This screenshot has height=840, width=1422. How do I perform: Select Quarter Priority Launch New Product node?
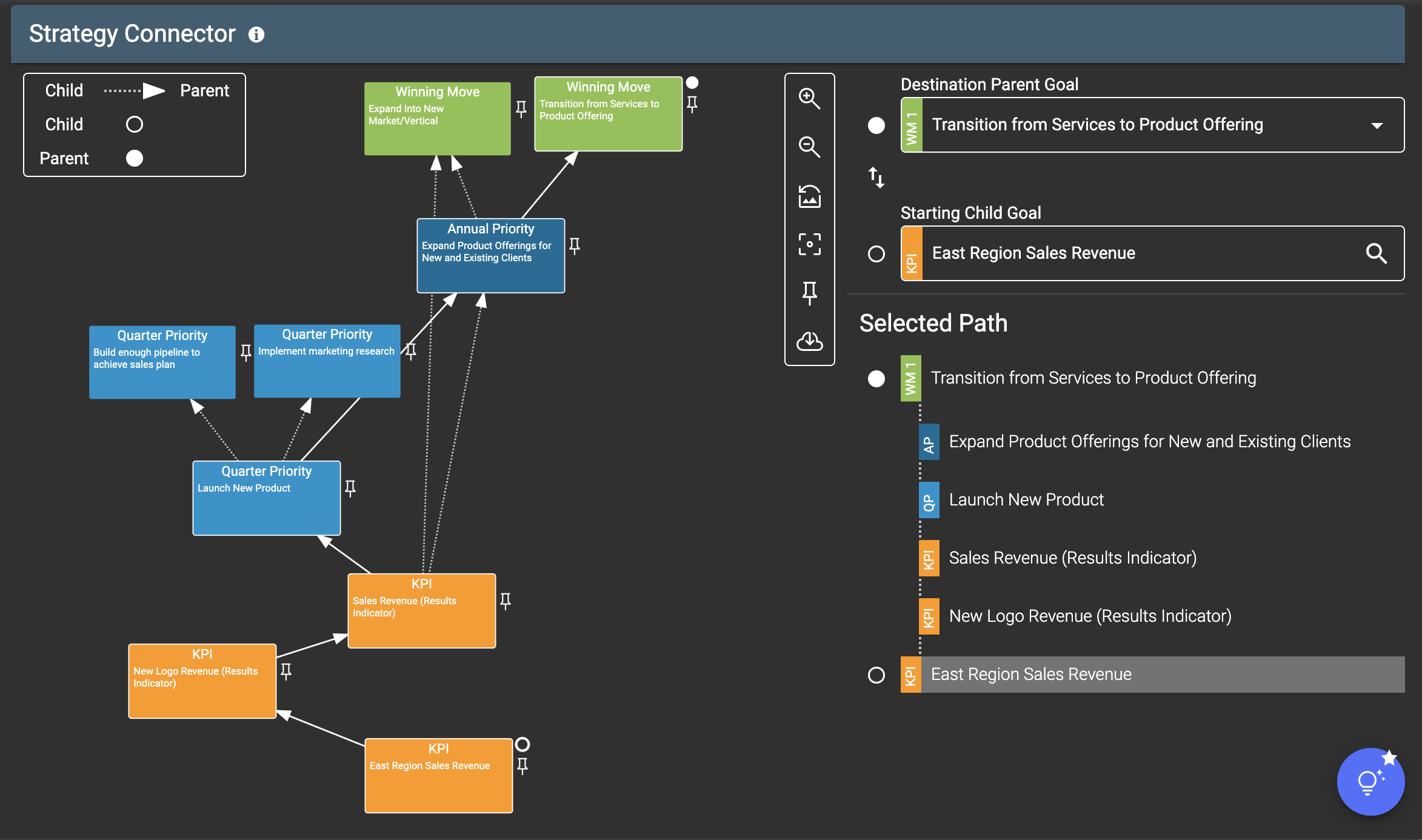point(266,498)
